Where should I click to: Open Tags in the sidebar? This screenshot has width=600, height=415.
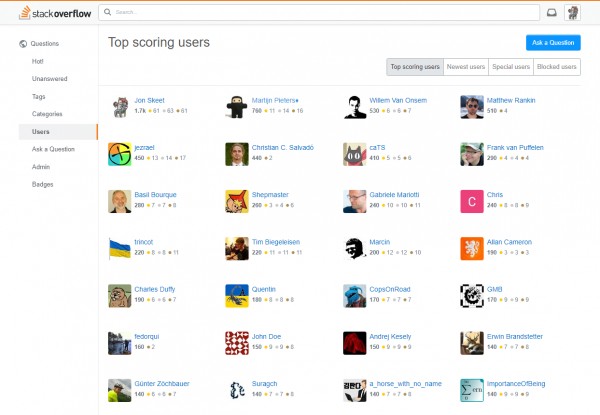click(x=39, y=96)
